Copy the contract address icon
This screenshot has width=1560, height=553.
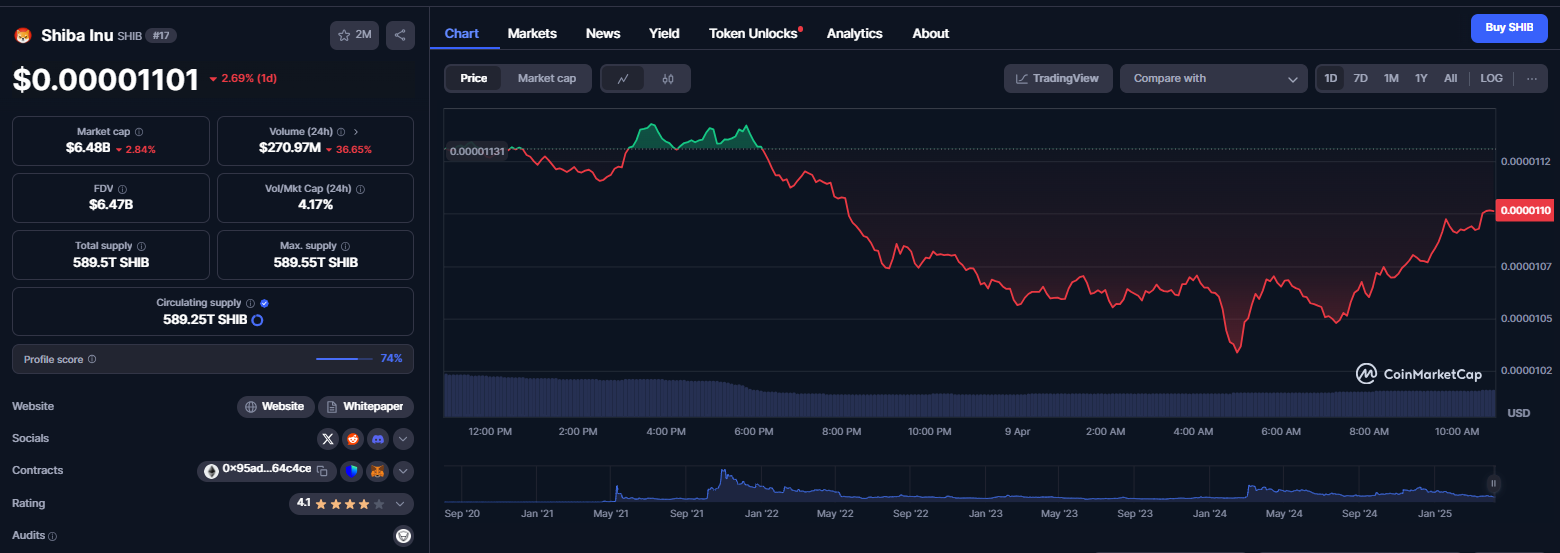point(322,470)
